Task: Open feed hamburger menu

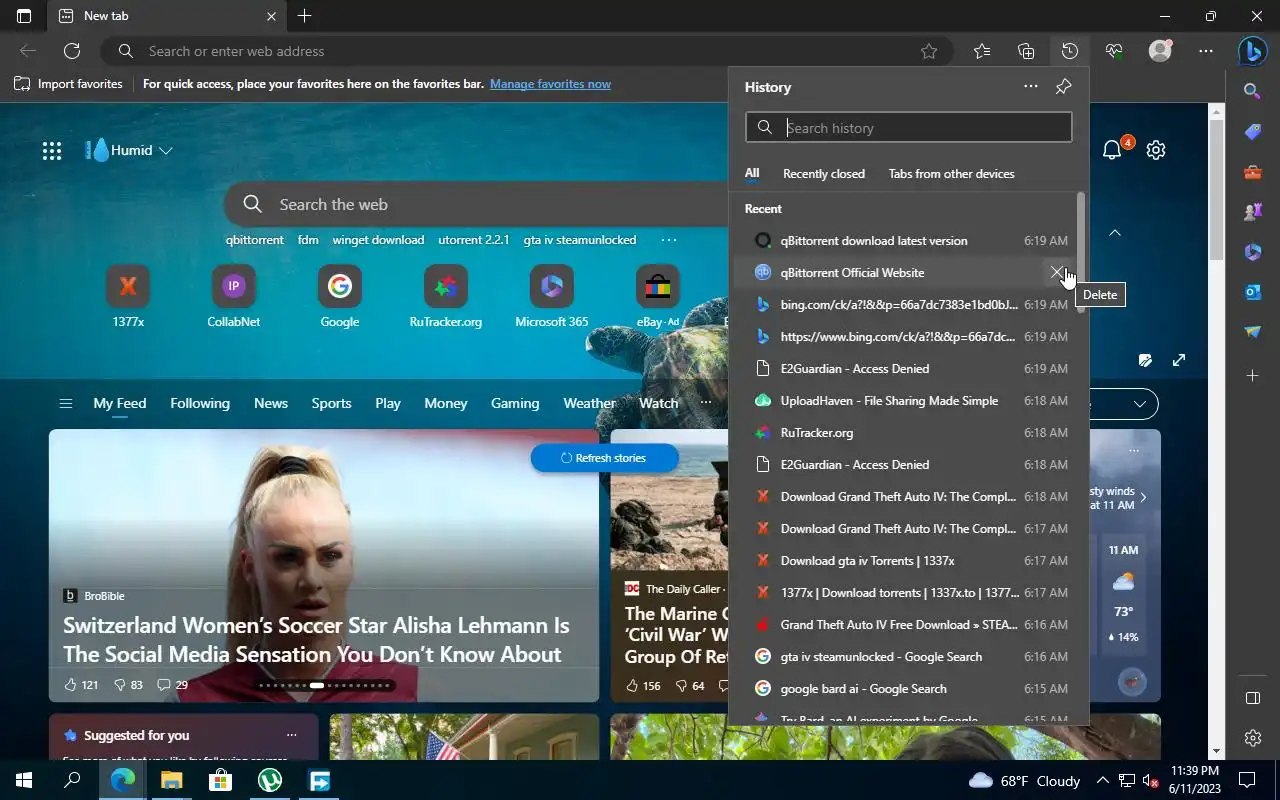Action: (x=66, y=404)
